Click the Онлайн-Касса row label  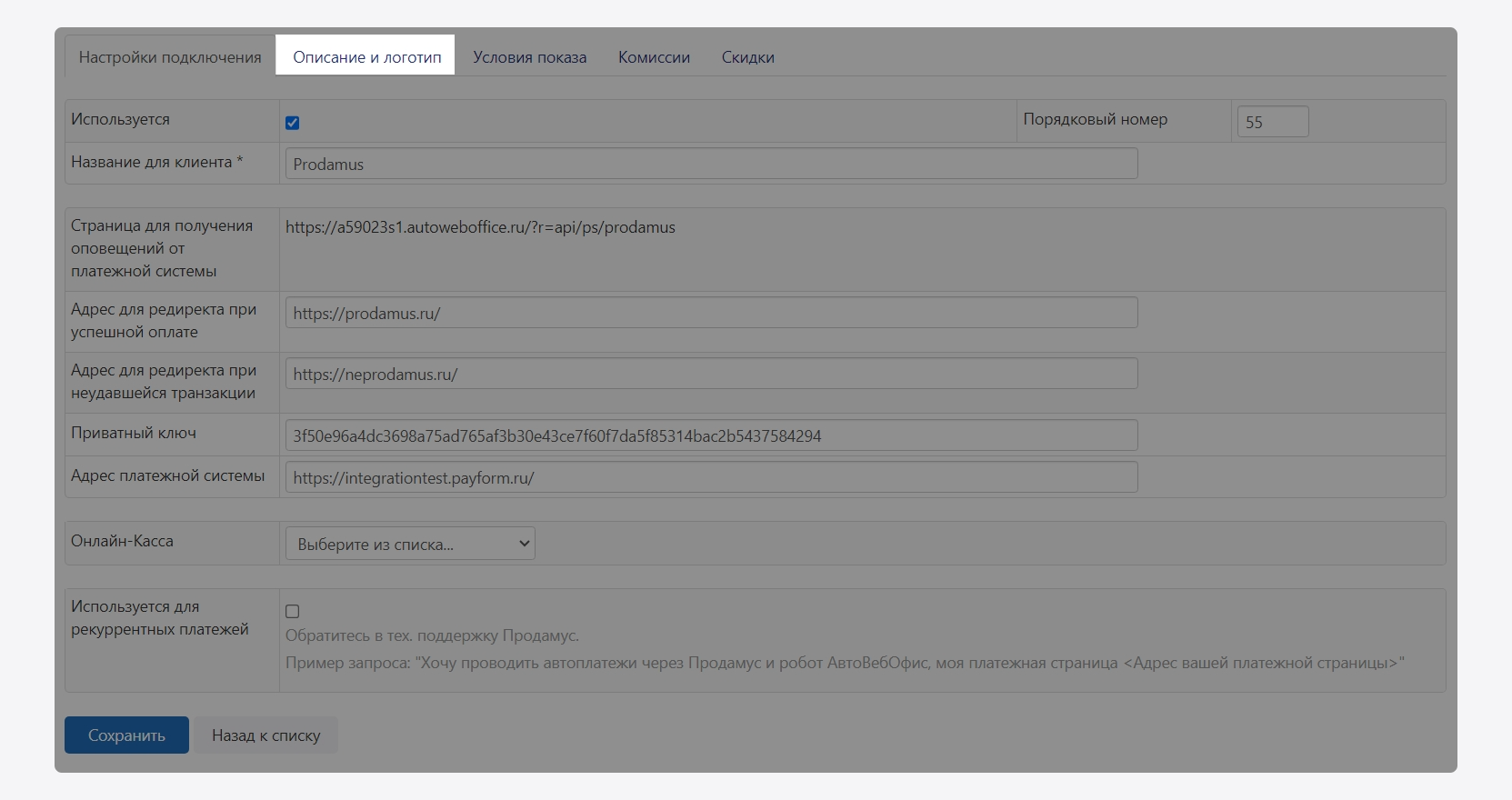coord(122,541)
